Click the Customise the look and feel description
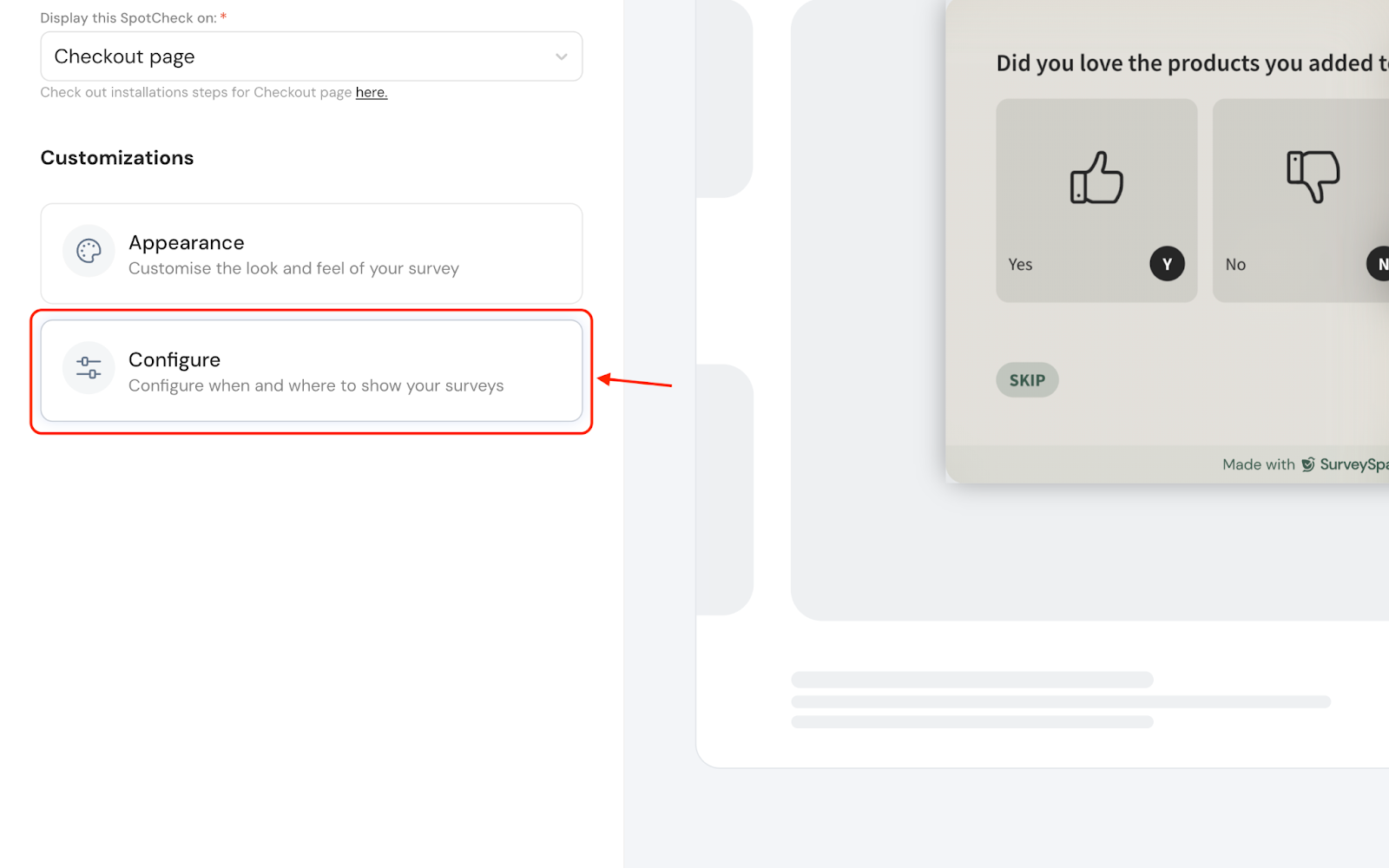Screen dimensions: 1389x868 293,269
